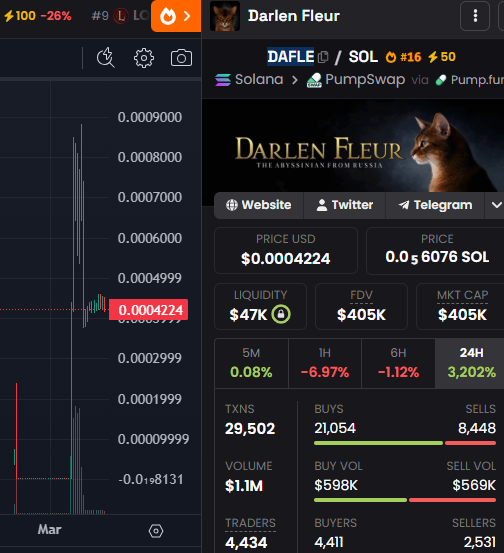Screen dimensions: 504x553
Task: Select the 5M timeframe tab
Action: (251, 363)
